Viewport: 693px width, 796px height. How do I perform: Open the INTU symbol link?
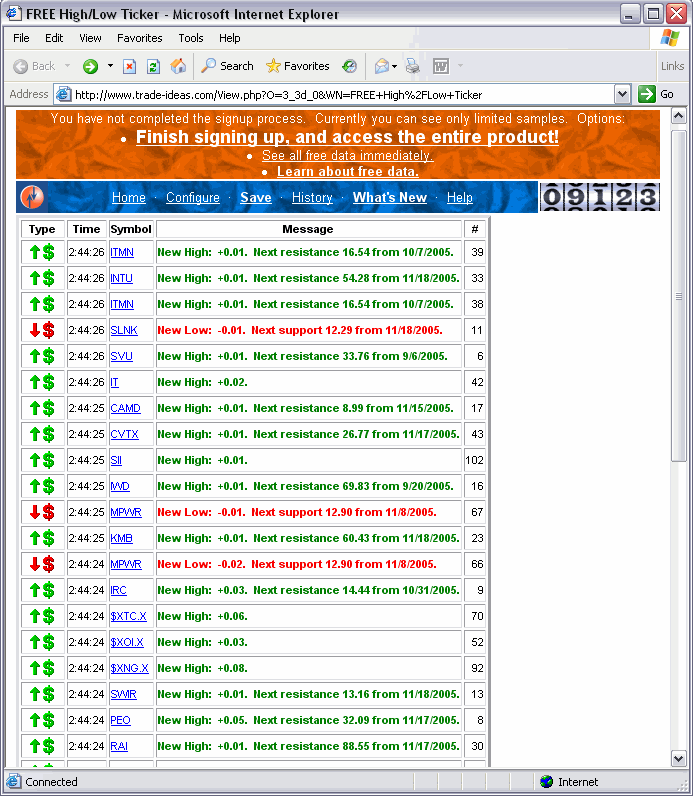click(121, 278)
